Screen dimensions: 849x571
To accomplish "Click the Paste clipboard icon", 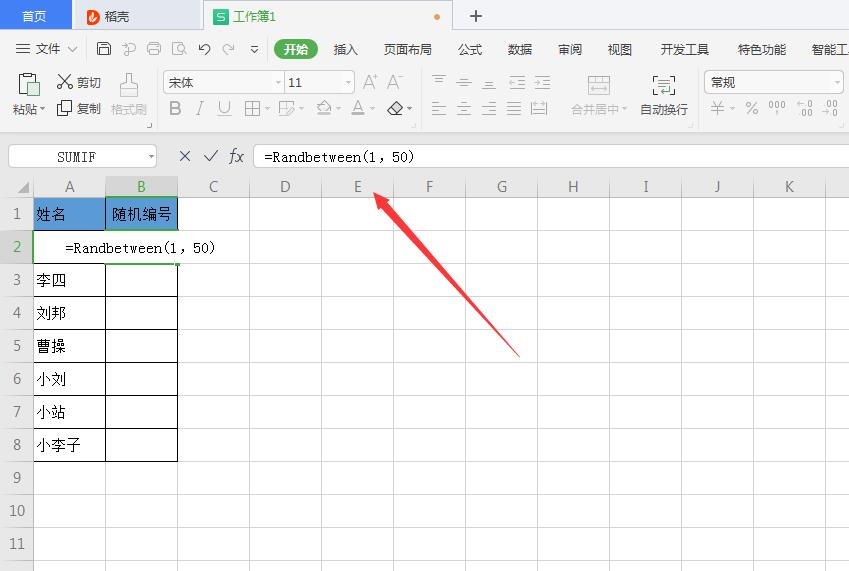I will (x=28, y=84).
